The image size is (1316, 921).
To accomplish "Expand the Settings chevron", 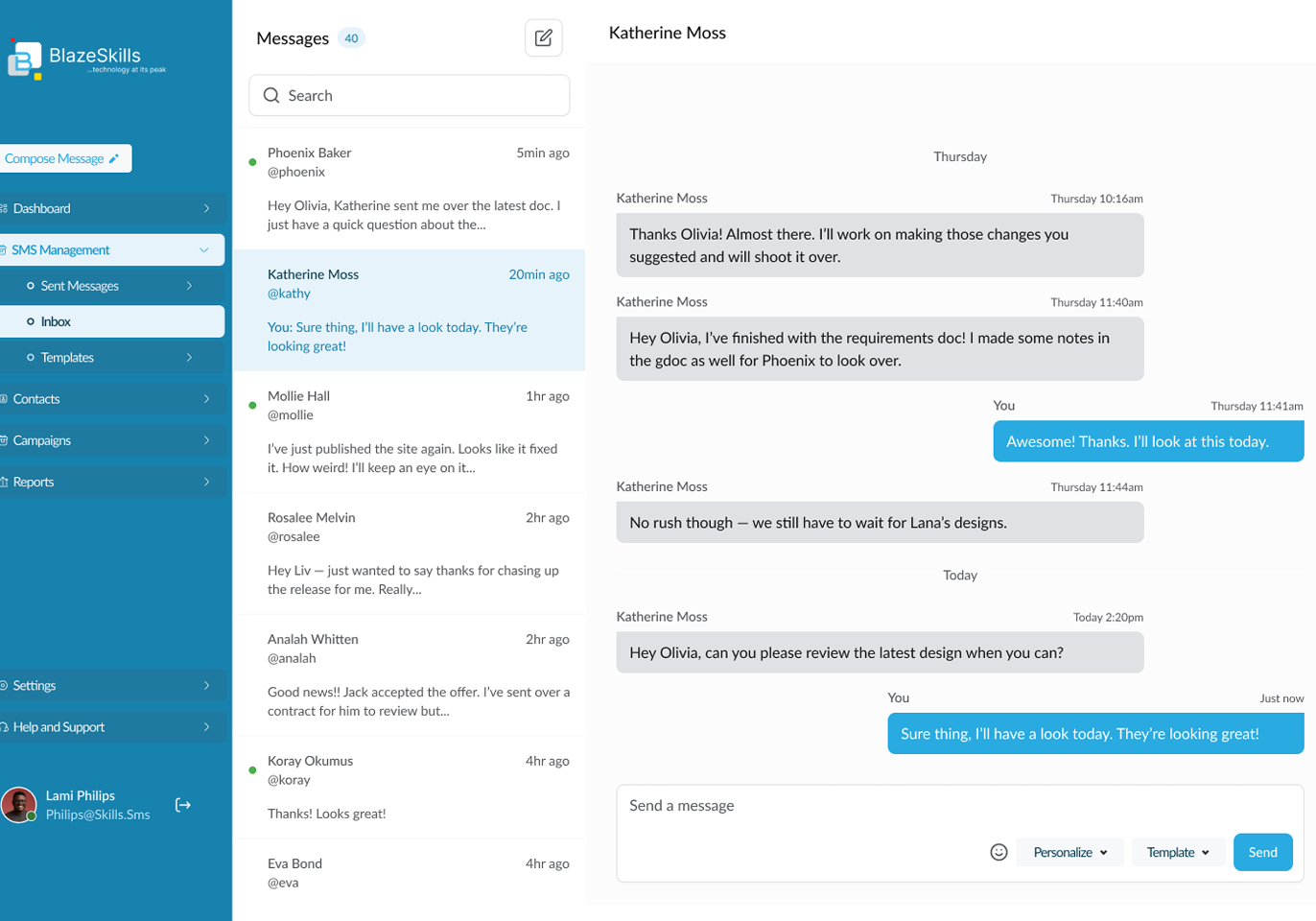I will [x=206, y=685].
